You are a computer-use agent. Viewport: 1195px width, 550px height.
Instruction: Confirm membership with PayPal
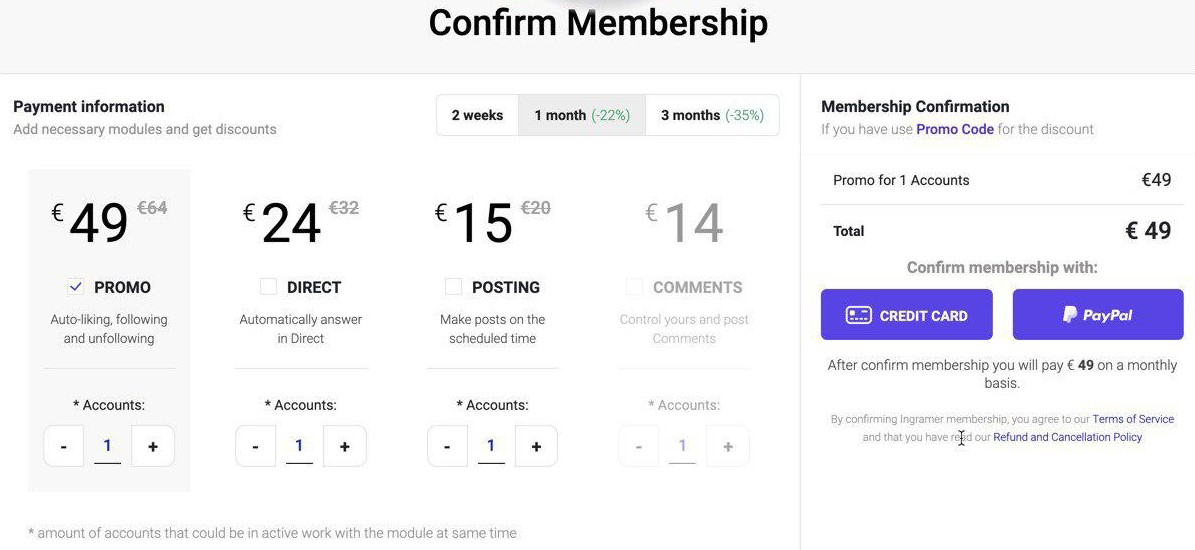(x=1097, y=315)
